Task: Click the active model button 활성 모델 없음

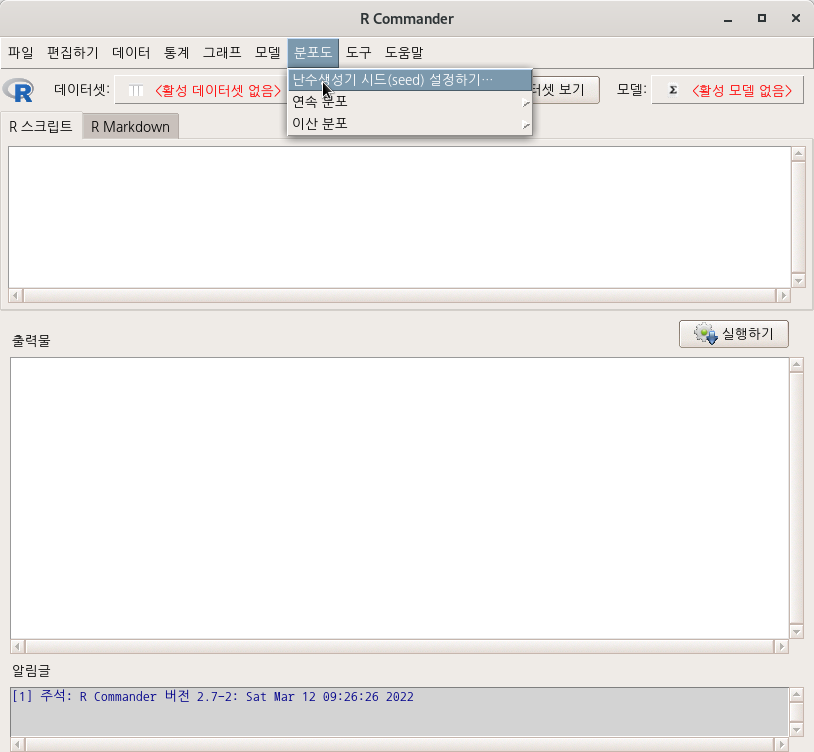Action: 727,90
